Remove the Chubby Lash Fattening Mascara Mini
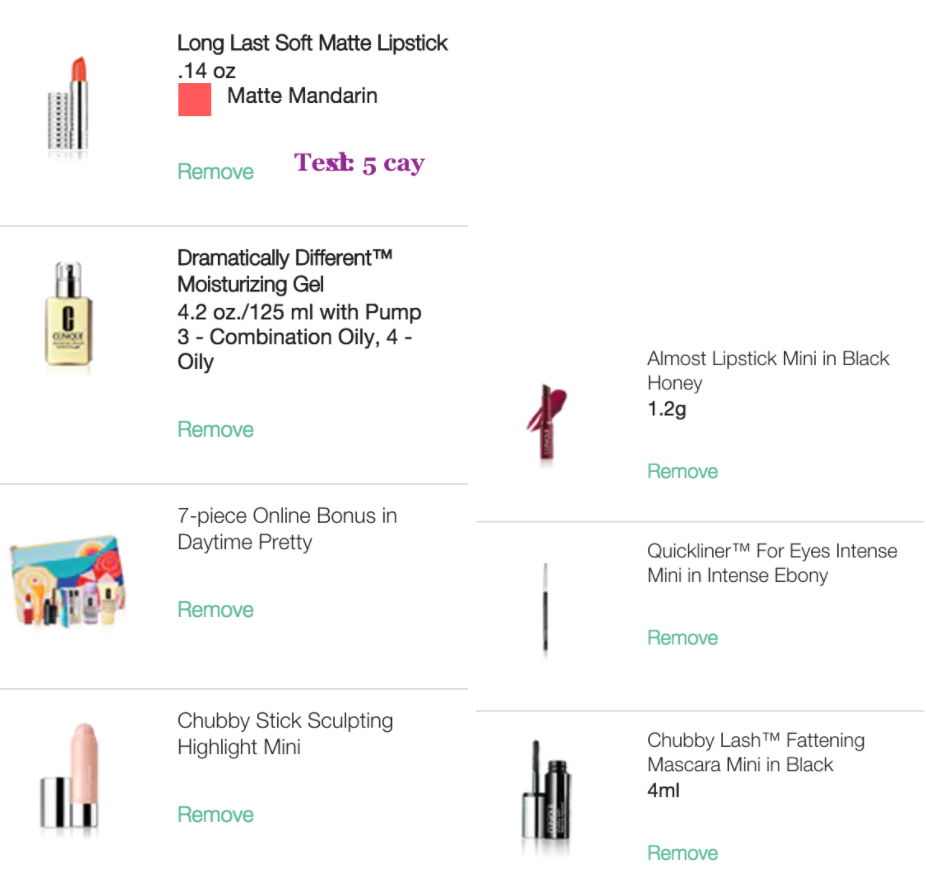This screenshot has height=892, width=926. (x=683, y=853)
